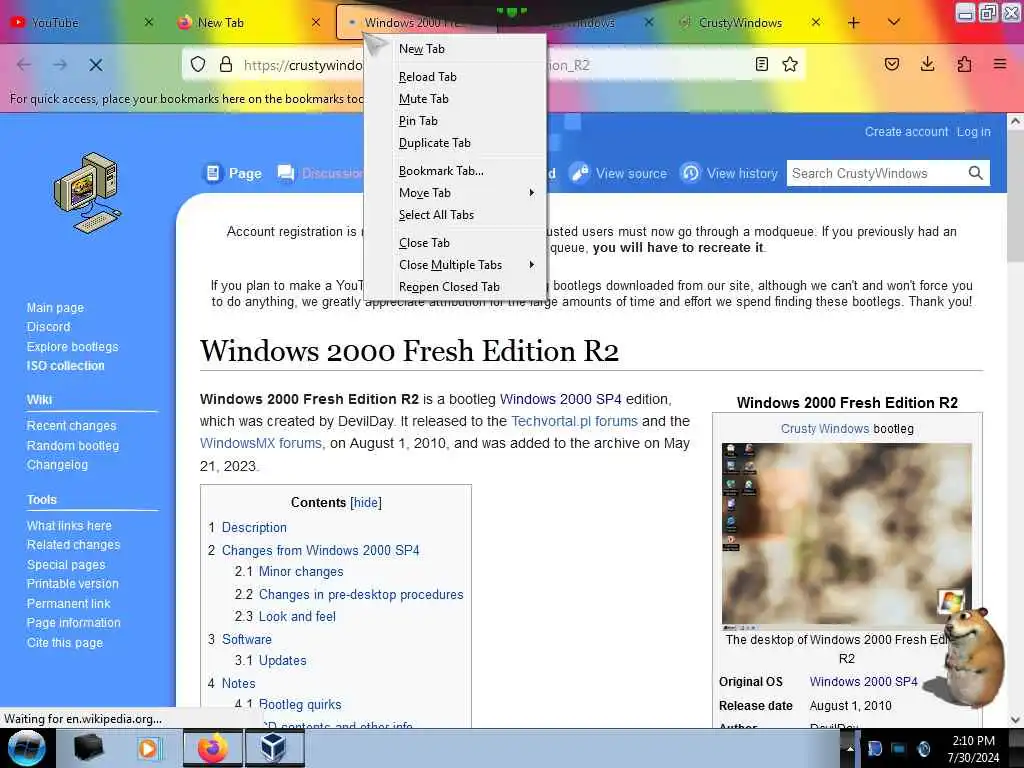Screen dimensions: 1024x768
Task: Open Firefox from the taskbar
Action: point(212,748)
